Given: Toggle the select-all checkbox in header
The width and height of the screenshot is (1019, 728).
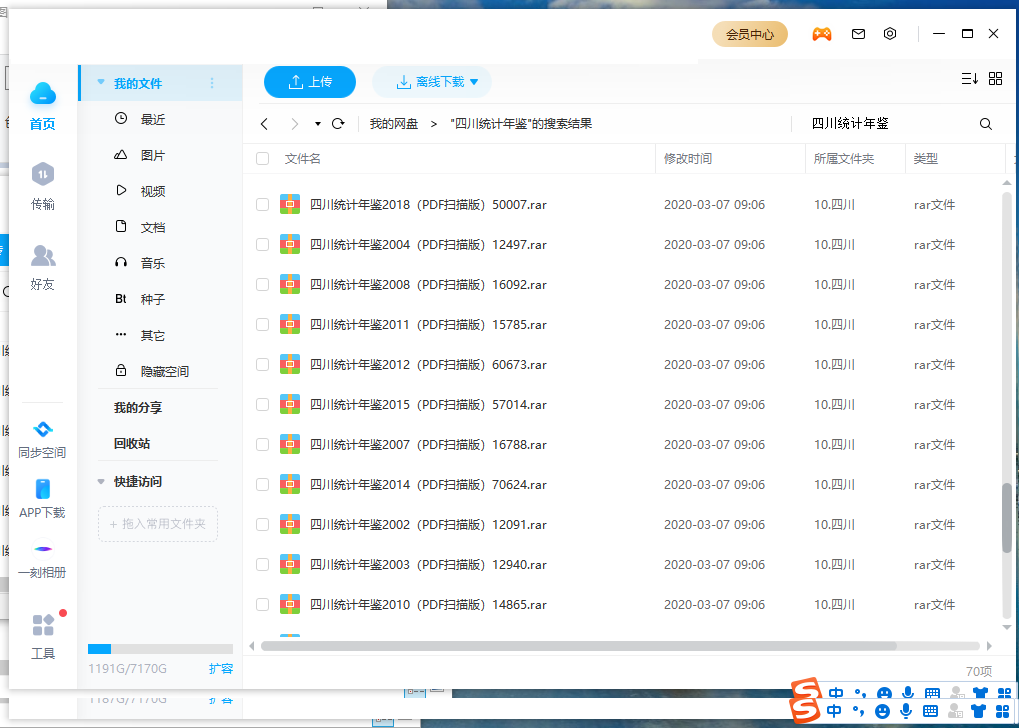Looking at the screenshot, I should pyautogui.click(x=263, y=159).
